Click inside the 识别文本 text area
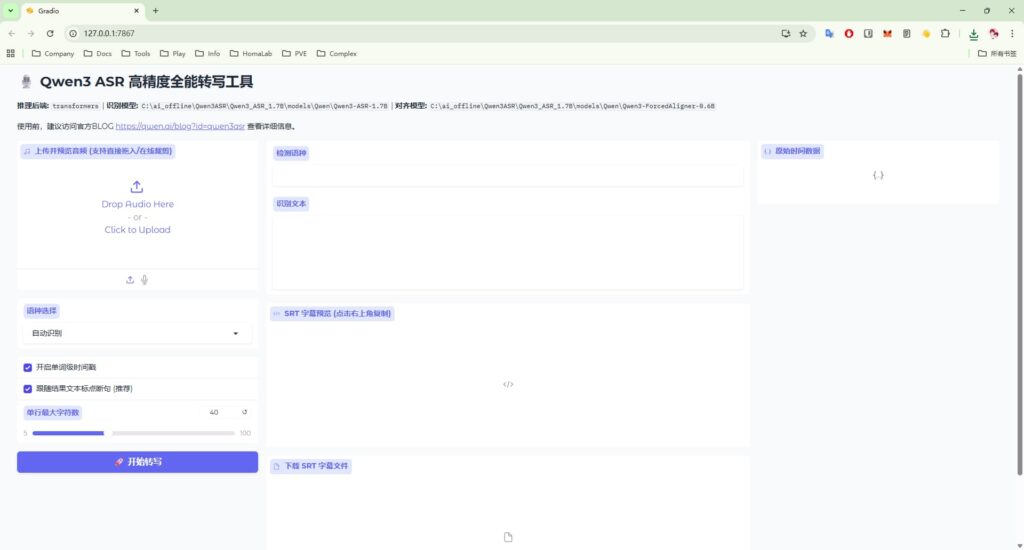 (x=508, y=251)
